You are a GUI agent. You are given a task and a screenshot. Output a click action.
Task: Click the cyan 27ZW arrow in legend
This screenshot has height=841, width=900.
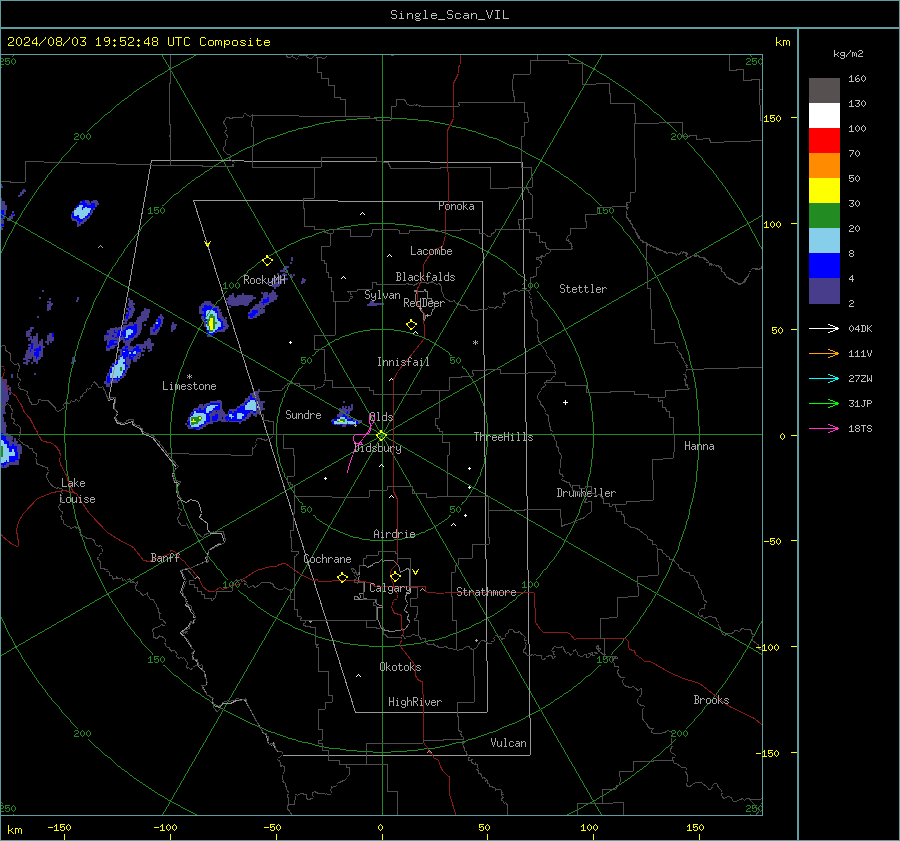(824, 378)
